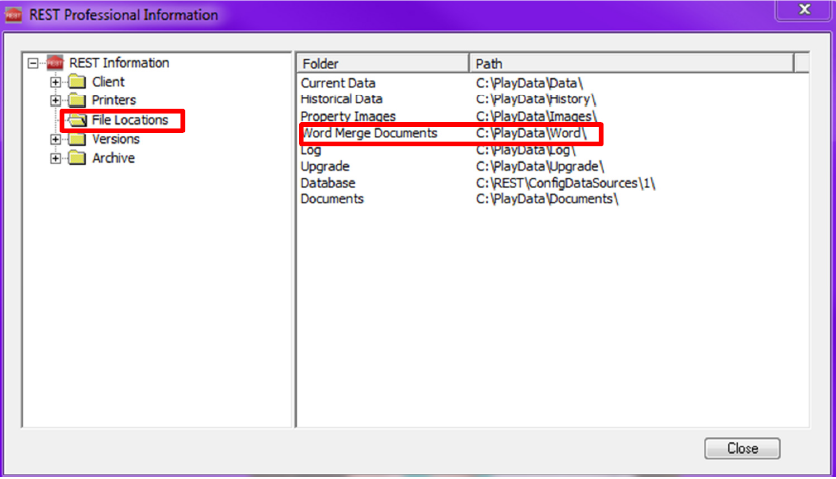Image resolution: width=836 pixels, height=479 pixels.
Task: Click the Printers folder icon
Action: tap(77, 100)
